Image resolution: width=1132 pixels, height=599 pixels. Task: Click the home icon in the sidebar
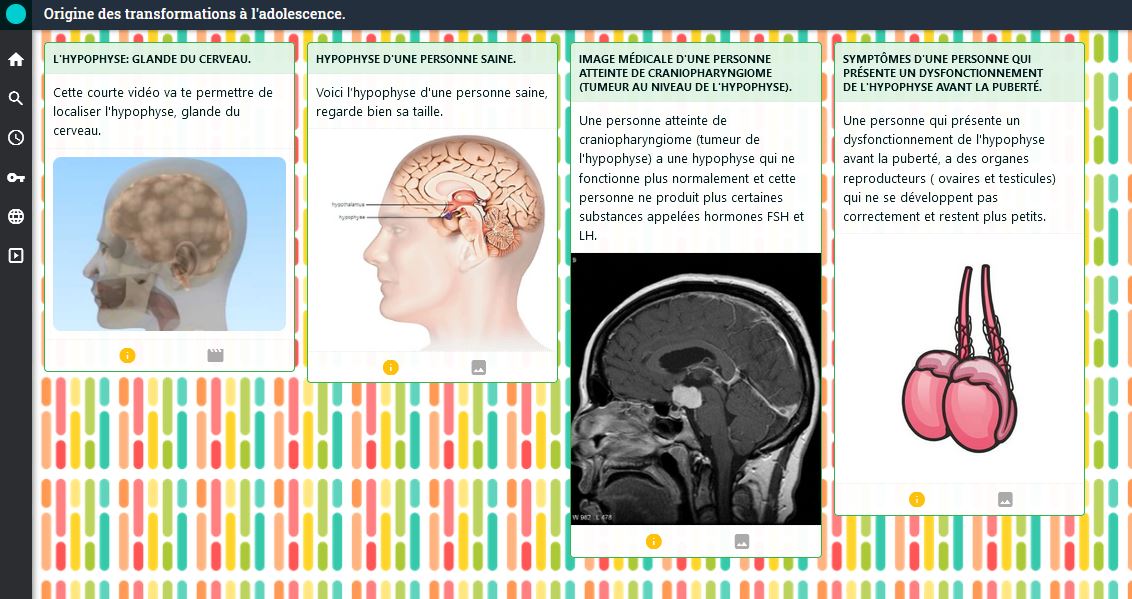[16, 59]
